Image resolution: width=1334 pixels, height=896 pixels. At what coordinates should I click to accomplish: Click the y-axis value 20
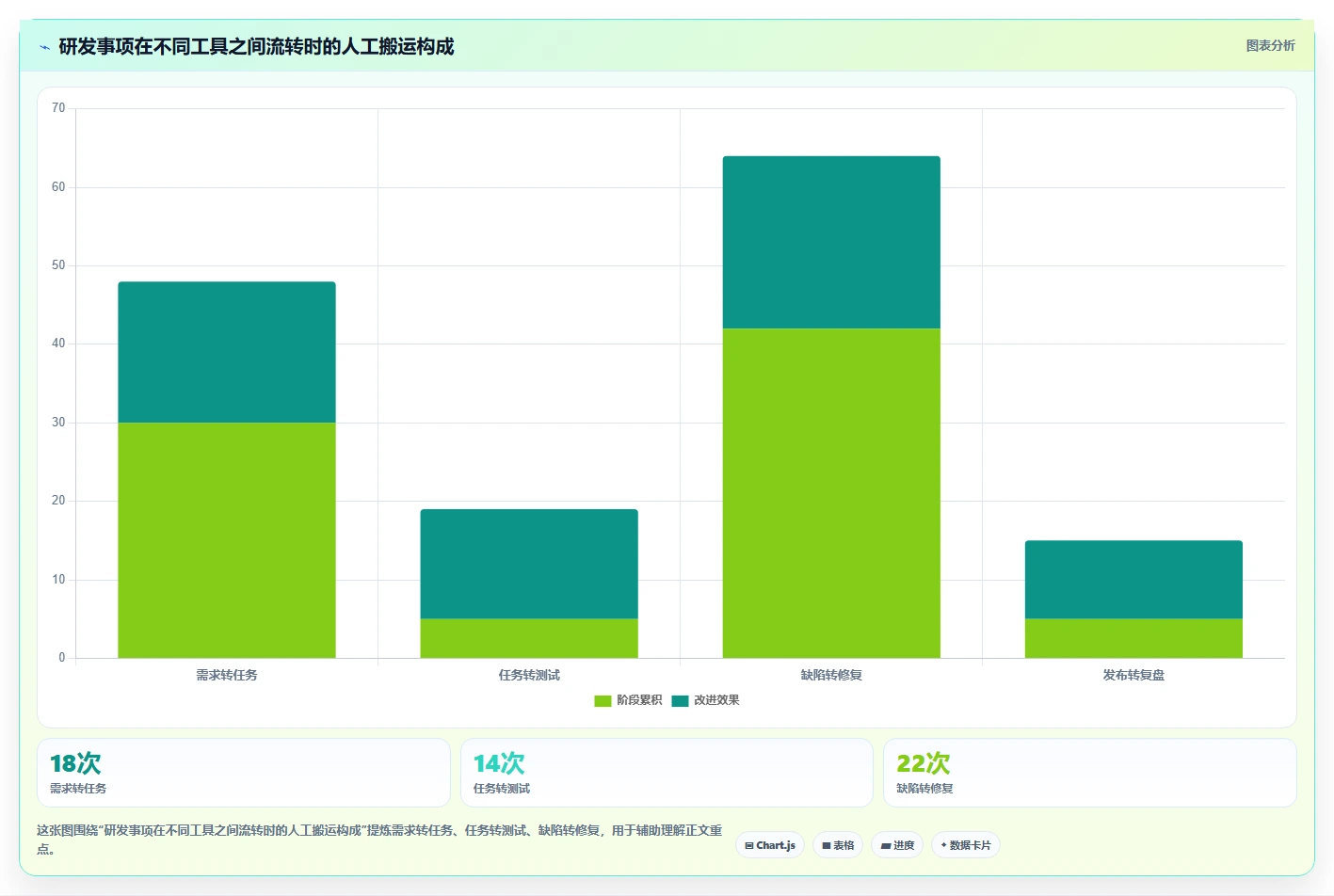click(x=58, y=501)
